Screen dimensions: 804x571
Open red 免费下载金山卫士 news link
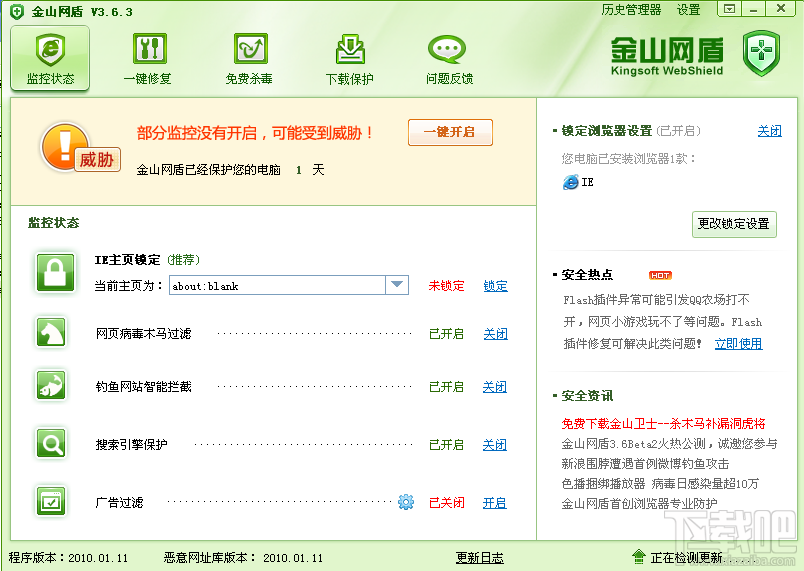pyautogui.click(x=663, y=423)
